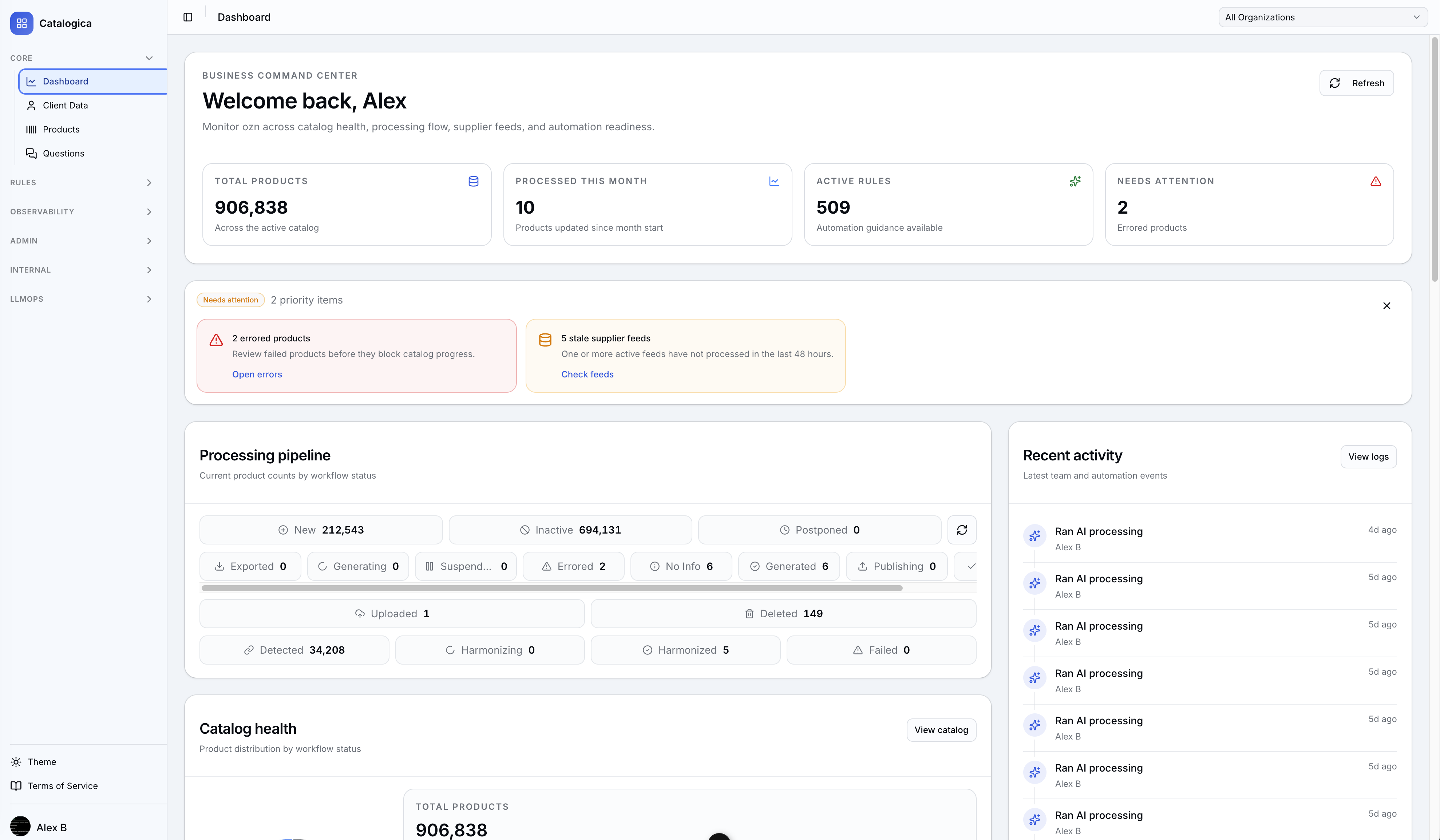Select the Suspended 0 status chip
1440x840 pixels.
pyautogui.click(x=466, y=566)
